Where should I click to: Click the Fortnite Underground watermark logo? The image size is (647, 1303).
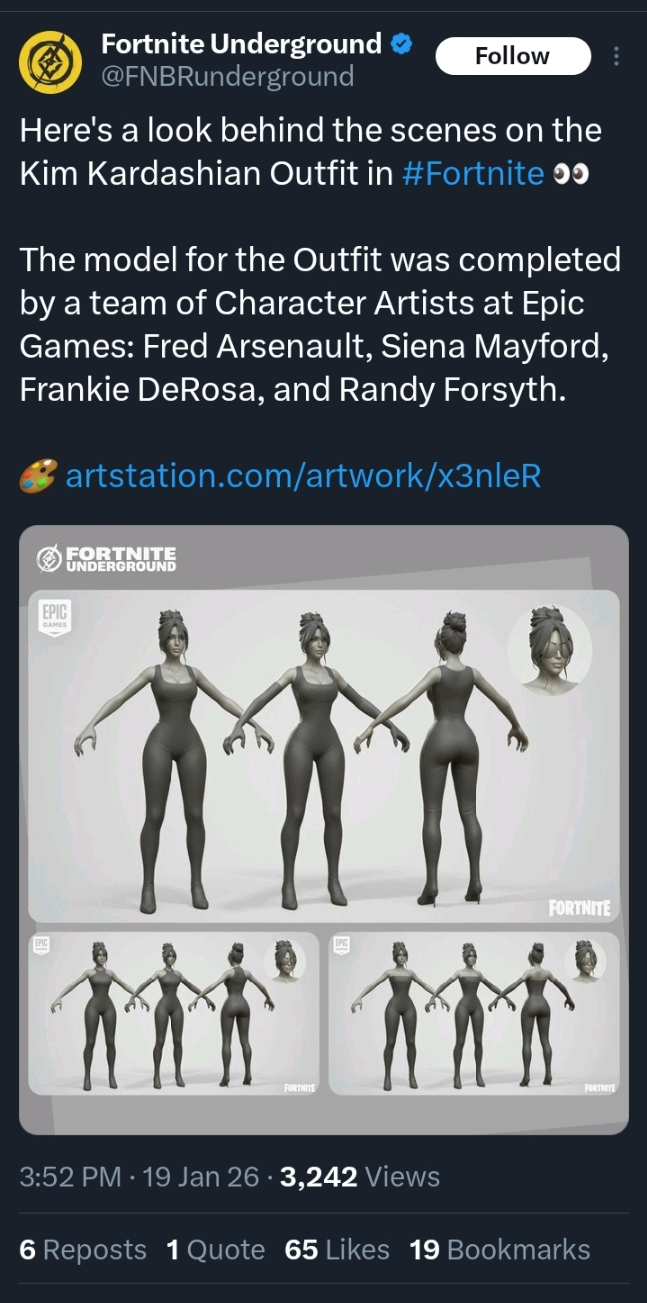click(106, 558)
